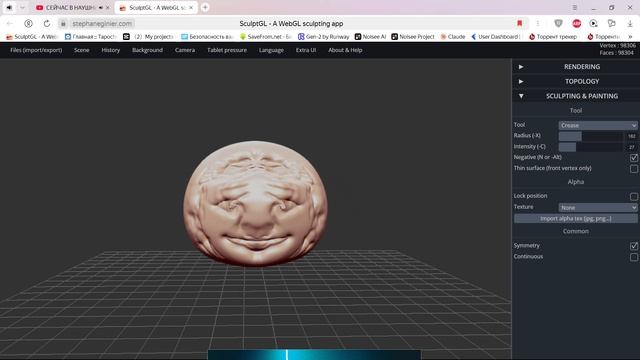The height and width of the screenshot is (360, 640).
Task: Enable the Continuous checkbox
Action: 633,257
